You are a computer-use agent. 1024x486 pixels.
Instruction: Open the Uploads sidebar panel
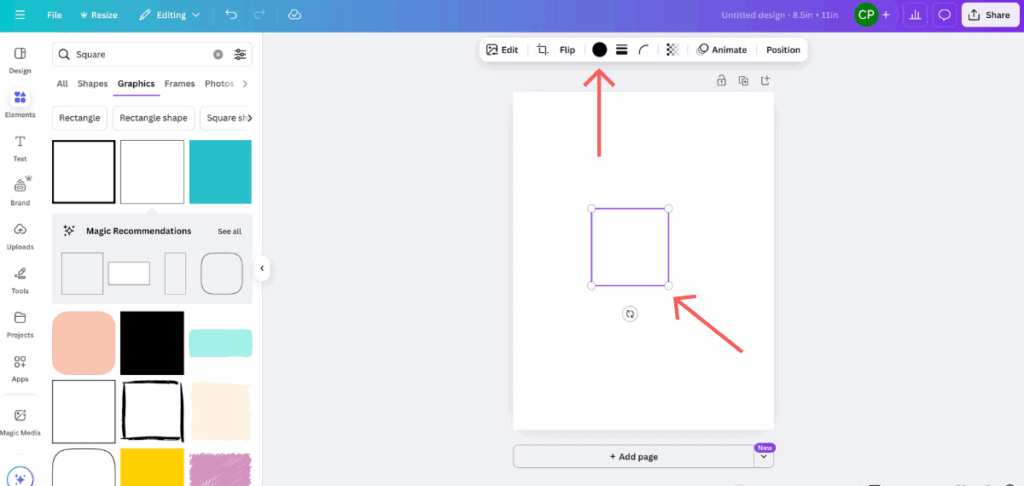point(20,236)
